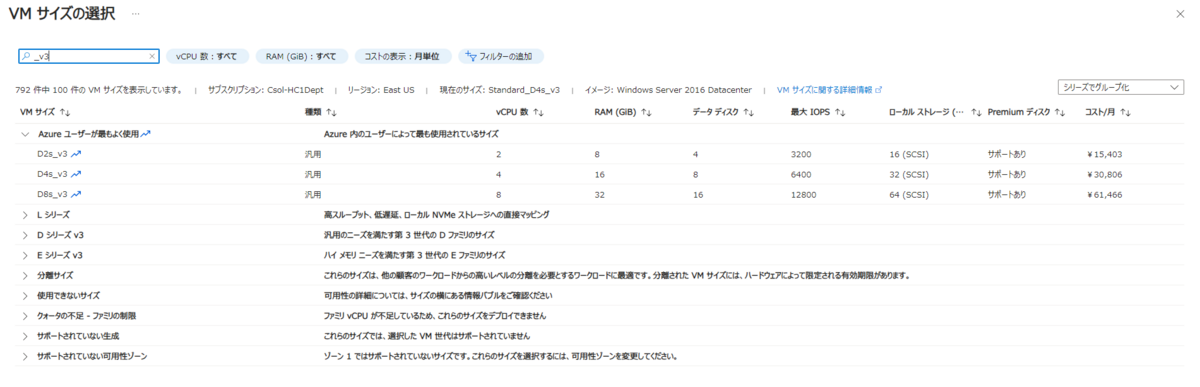Click the trending icon next to D2s_v3
The image size is (1200, 387).
click(76, 154)
